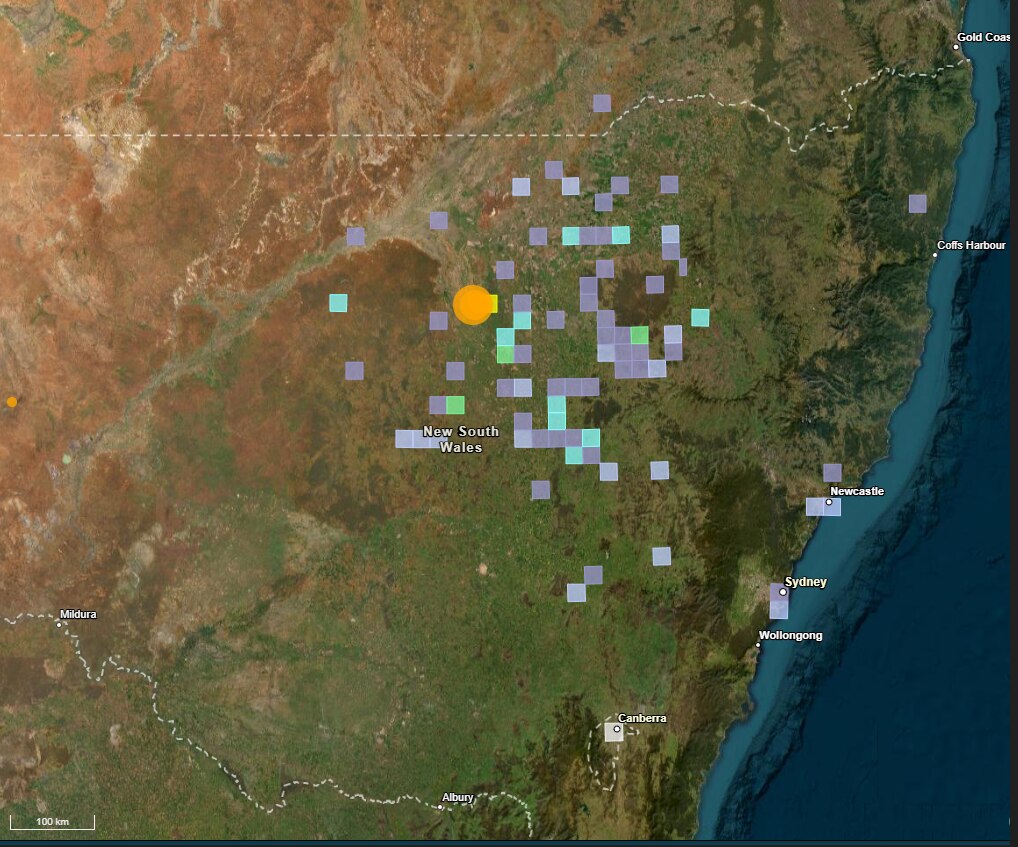
Task: Click the Sydney city label
Action: [x=806, y=582]
